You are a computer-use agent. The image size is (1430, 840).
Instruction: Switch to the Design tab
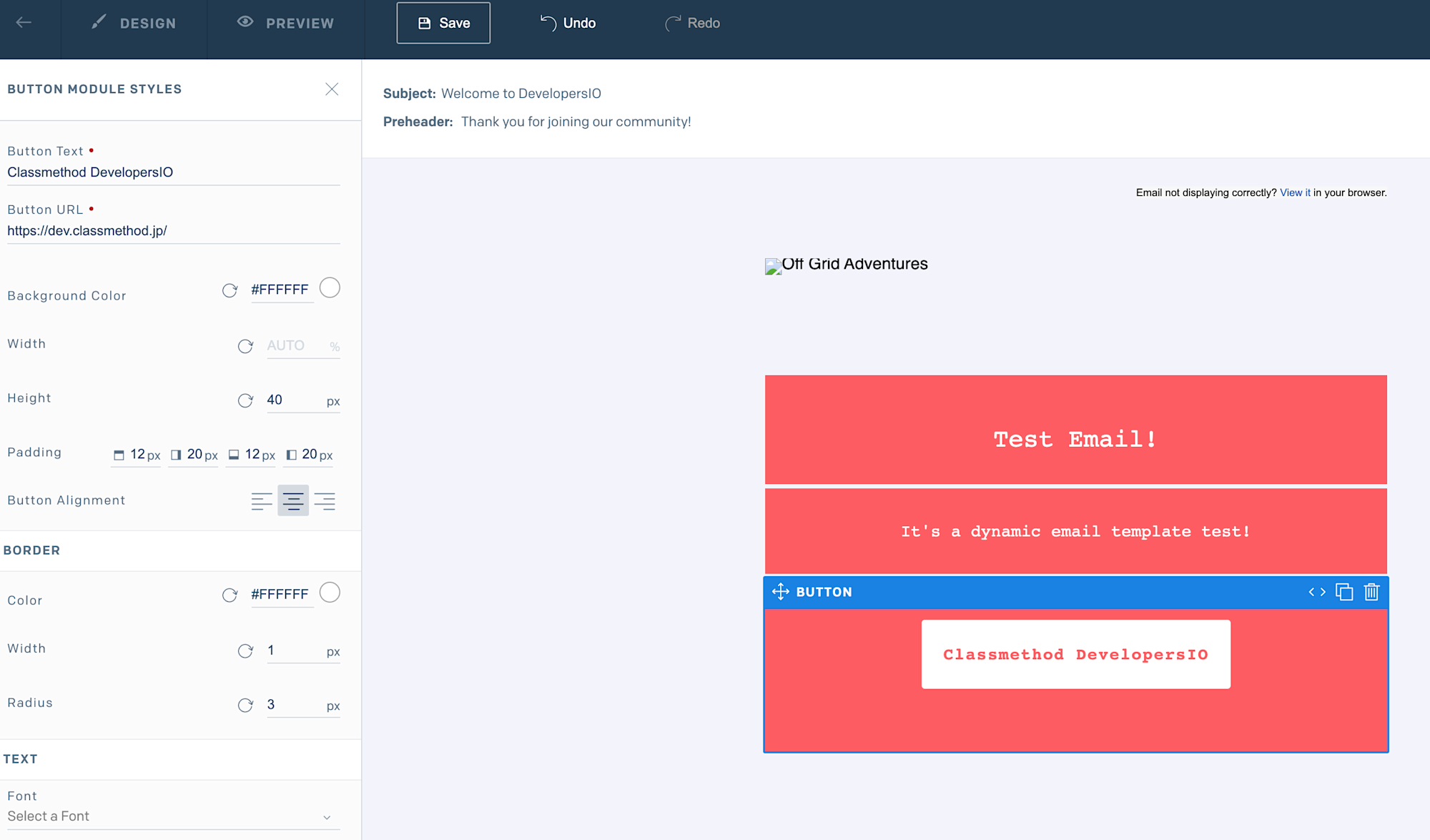134,23
